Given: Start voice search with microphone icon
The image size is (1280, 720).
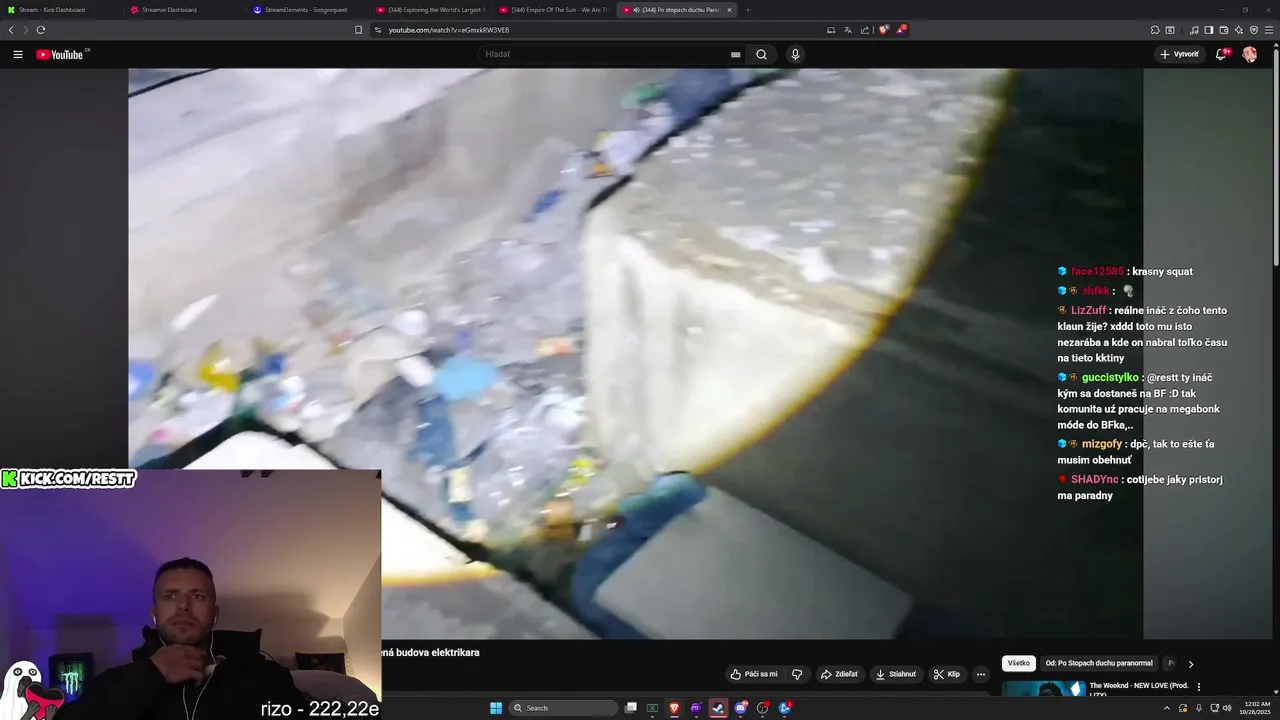Looking at the screenshot, I should 795,54.
